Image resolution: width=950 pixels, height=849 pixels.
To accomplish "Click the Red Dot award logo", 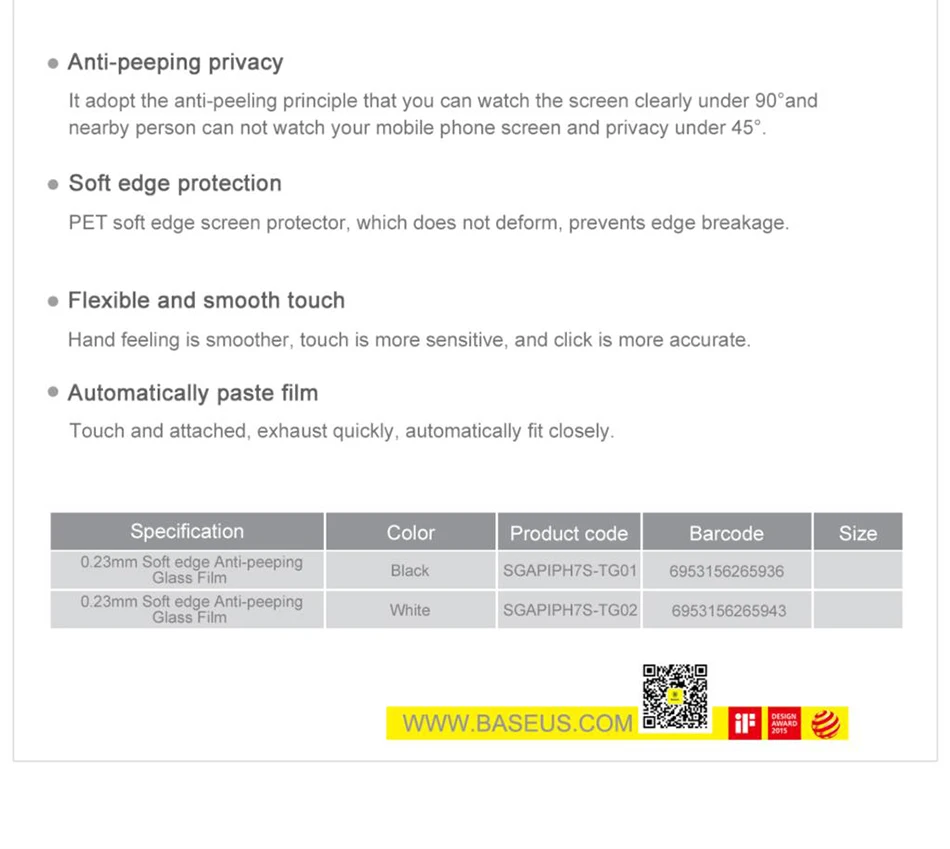I will 826,723.
